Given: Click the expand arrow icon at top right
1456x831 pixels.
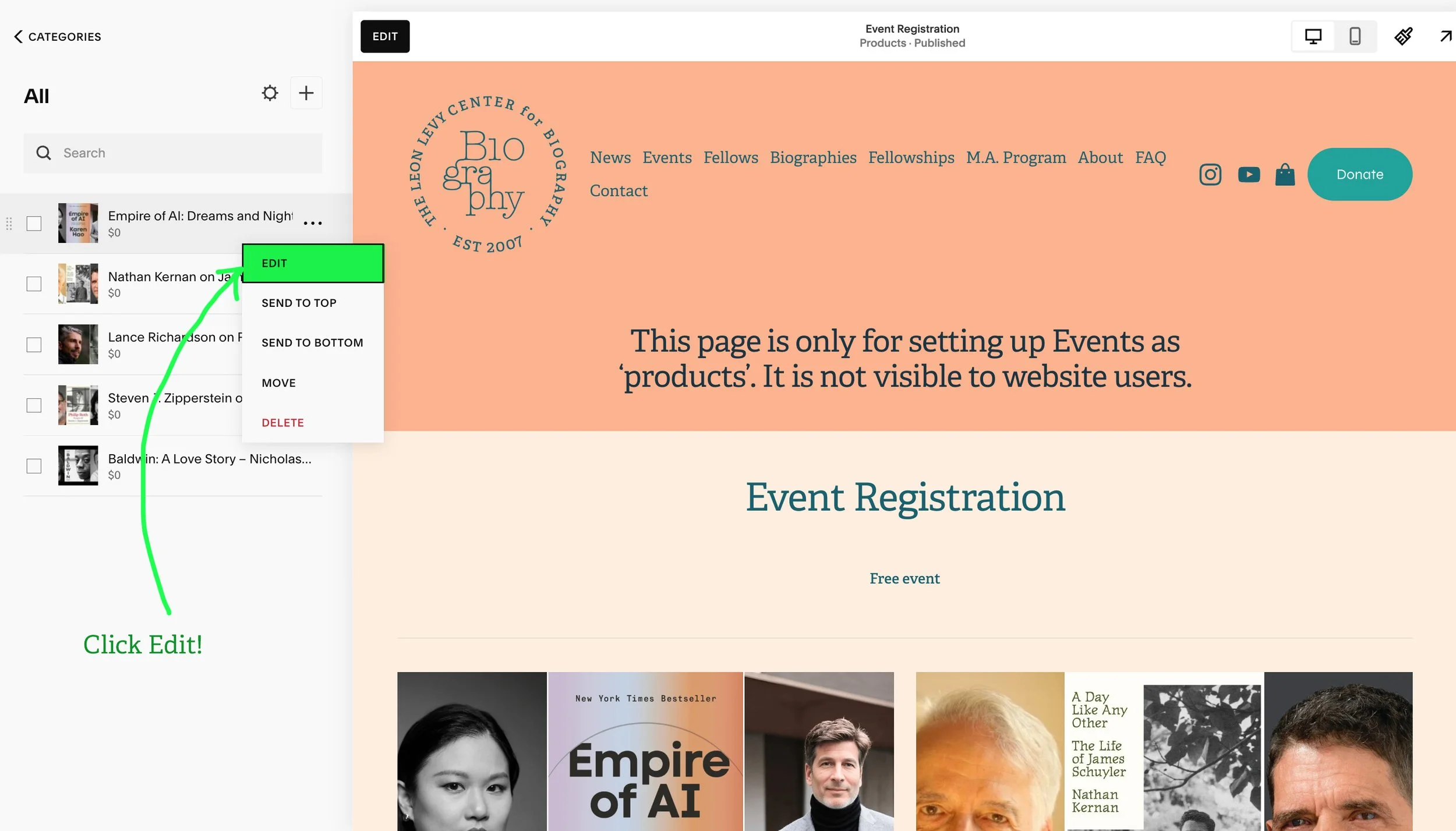Looking at the screenshot, I should pyautogui.click(x=1446, y=37).
